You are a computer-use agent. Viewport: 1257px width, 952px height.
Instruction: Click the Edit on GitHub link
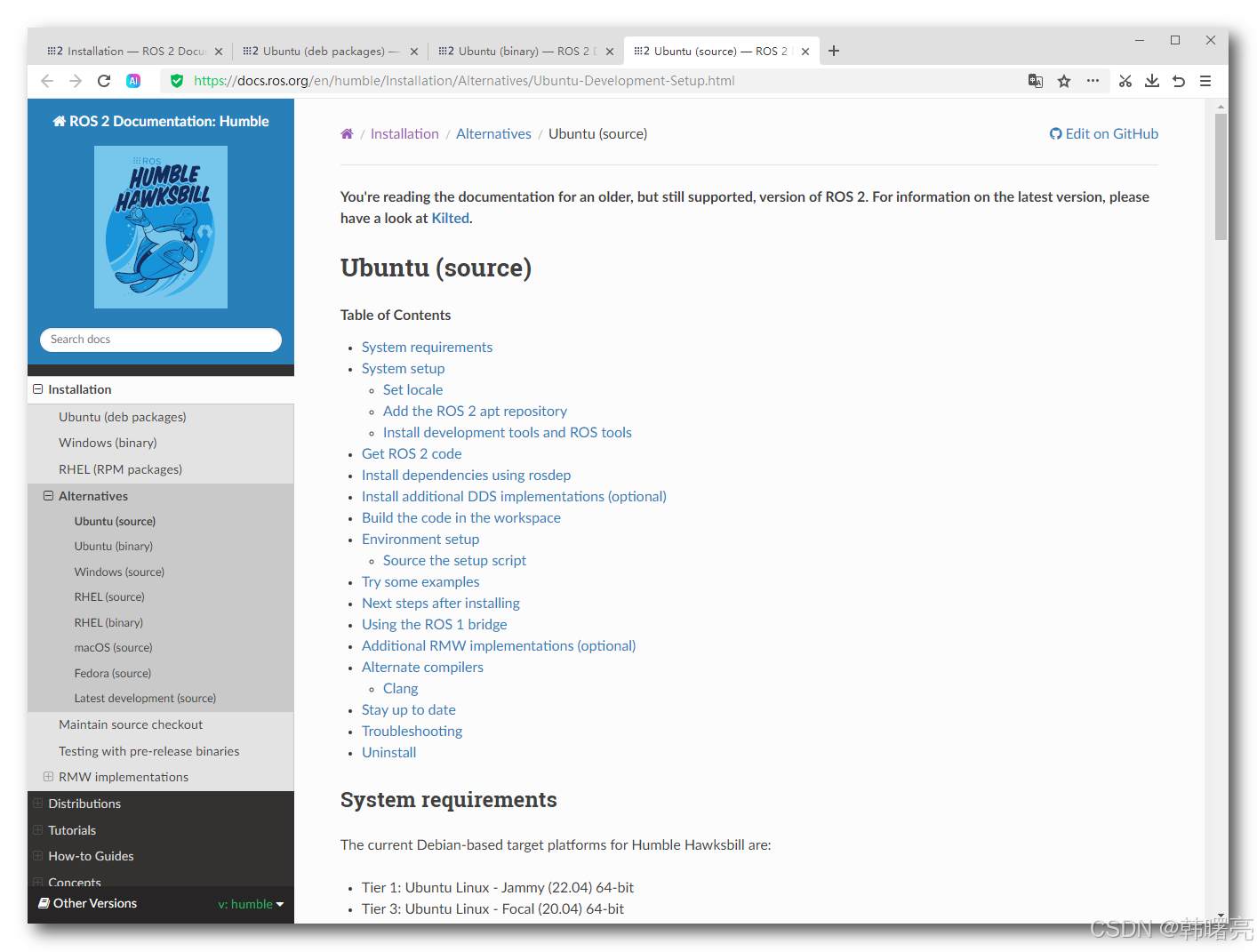point(1104,133)
